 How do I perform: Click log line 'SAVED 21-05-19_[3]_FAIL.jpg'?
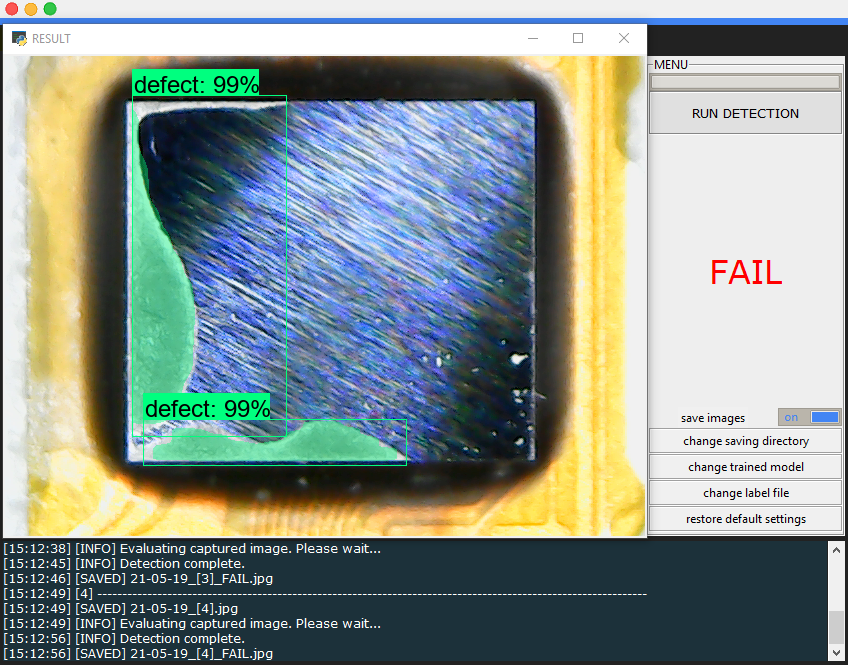click(138, 578)
